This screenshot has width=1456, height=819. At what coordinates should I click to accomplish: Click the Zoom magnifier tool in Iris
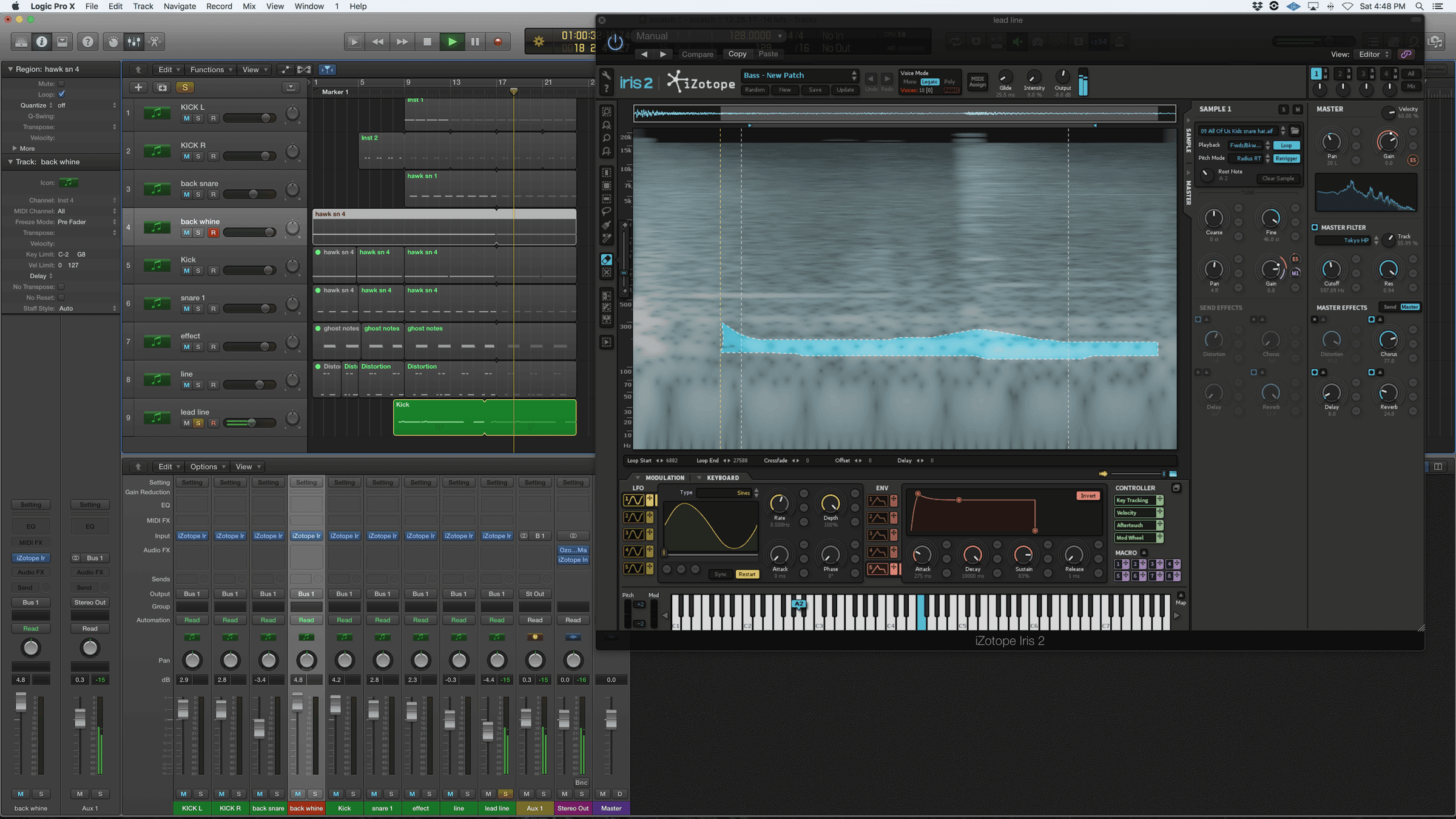coord(606,138)
